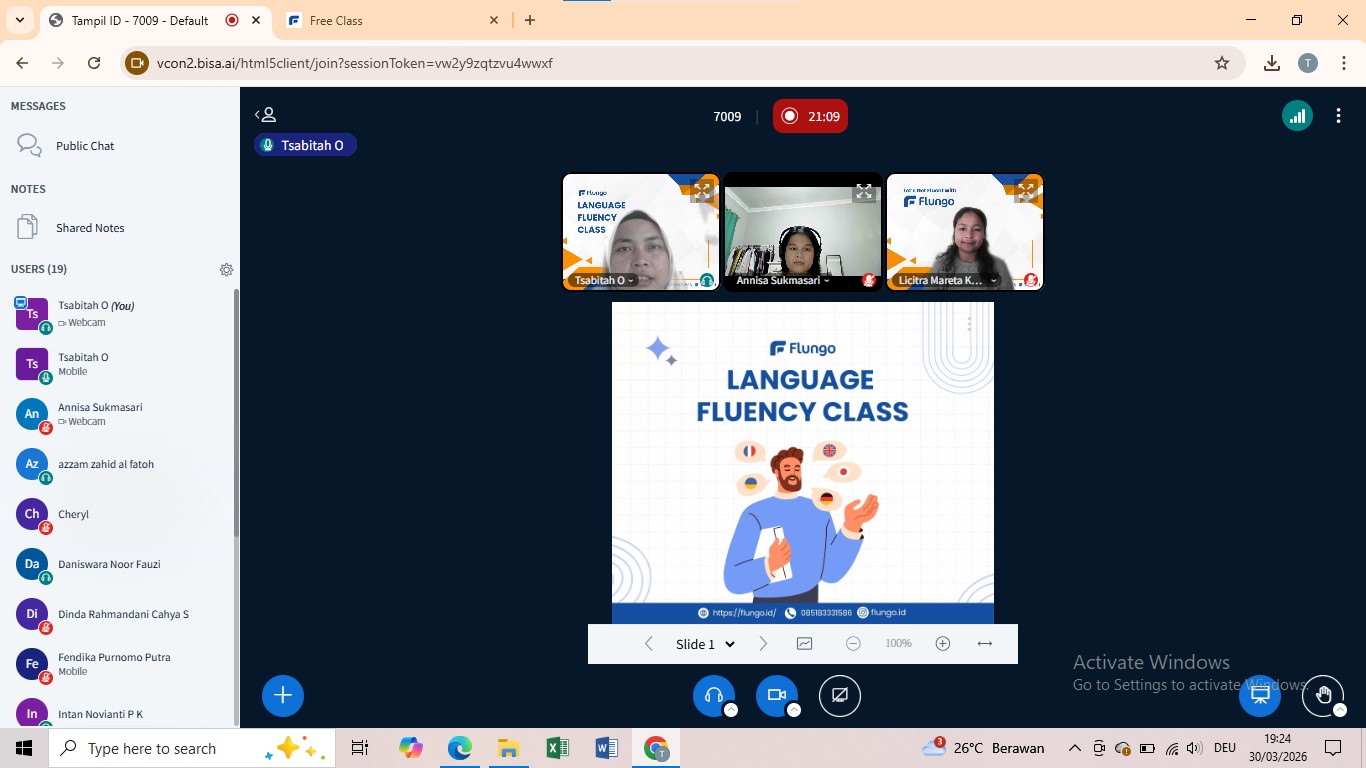Click the Windows search box
Image resolution: width=1366 pixels, height=768 pixels.
pyautogui.click(x=190, y=748)
